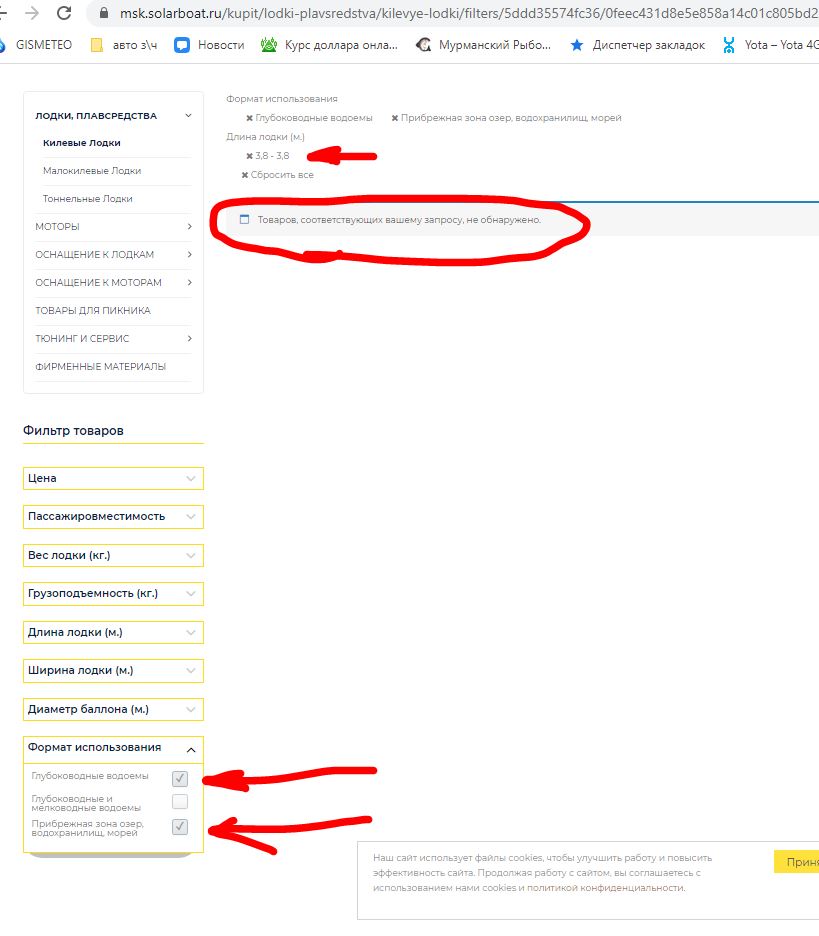
Task: Remove the 'Прибрежная зона озер' filter tag
Action: coord(394,118)
